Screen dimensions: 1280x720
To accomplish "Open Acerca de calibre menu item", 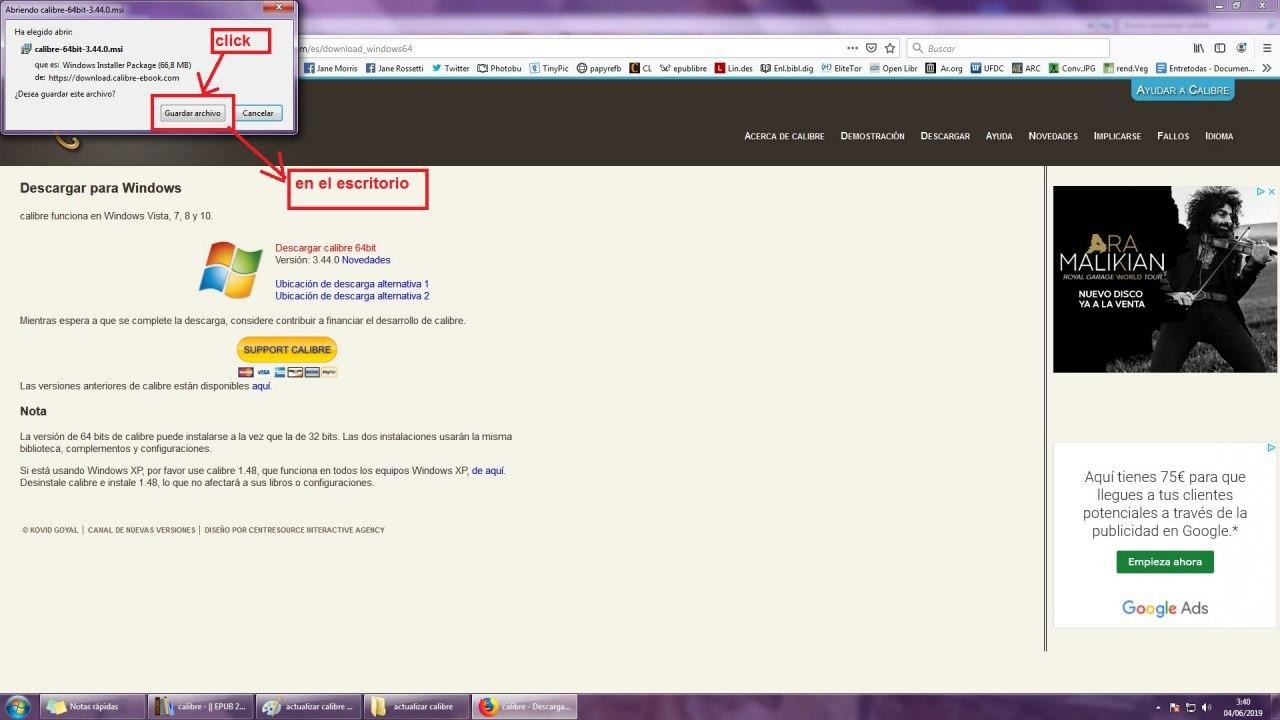I will [x=784, y=136].
